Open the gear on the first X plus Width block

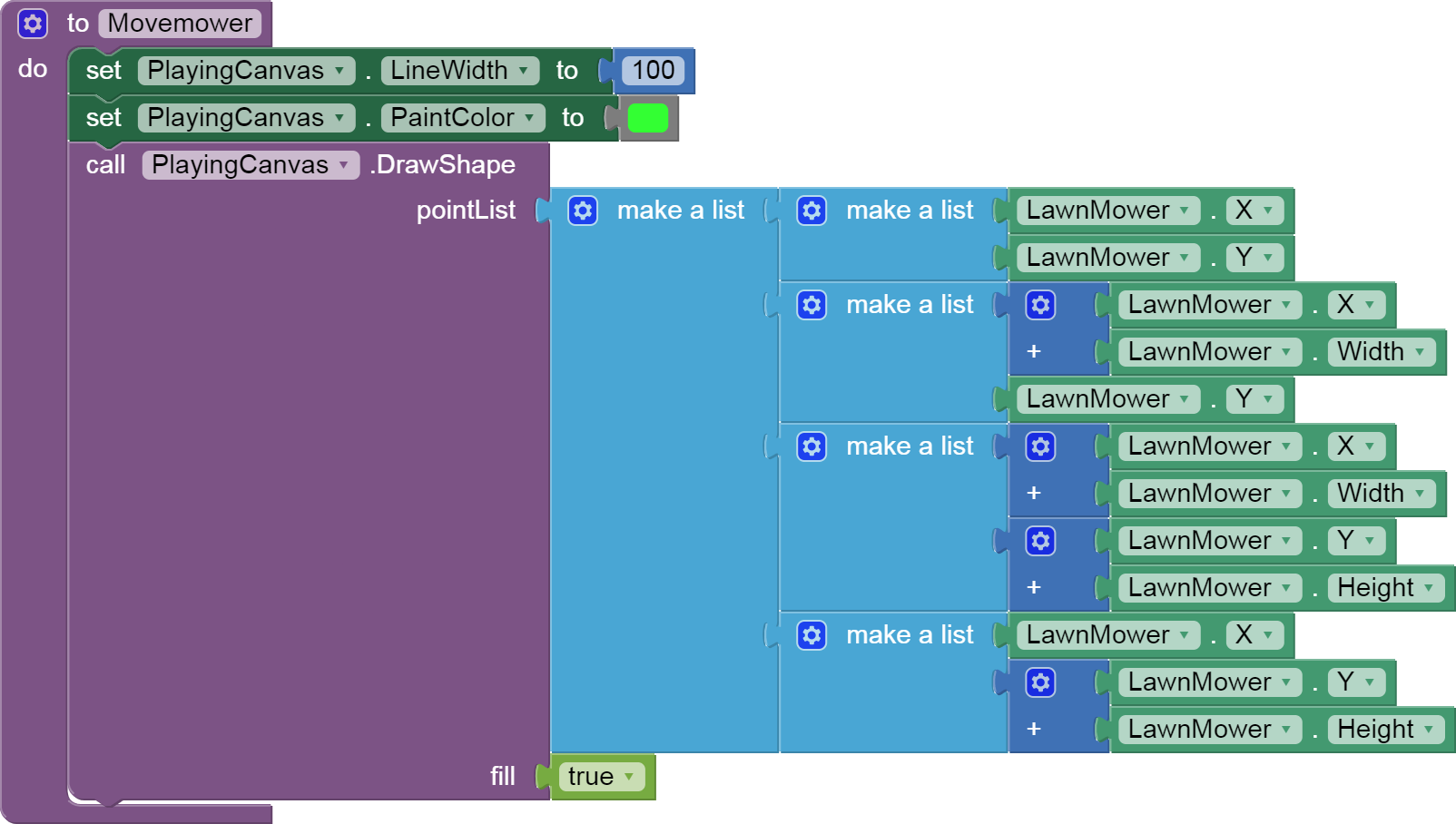click(x=1040, y=305)
